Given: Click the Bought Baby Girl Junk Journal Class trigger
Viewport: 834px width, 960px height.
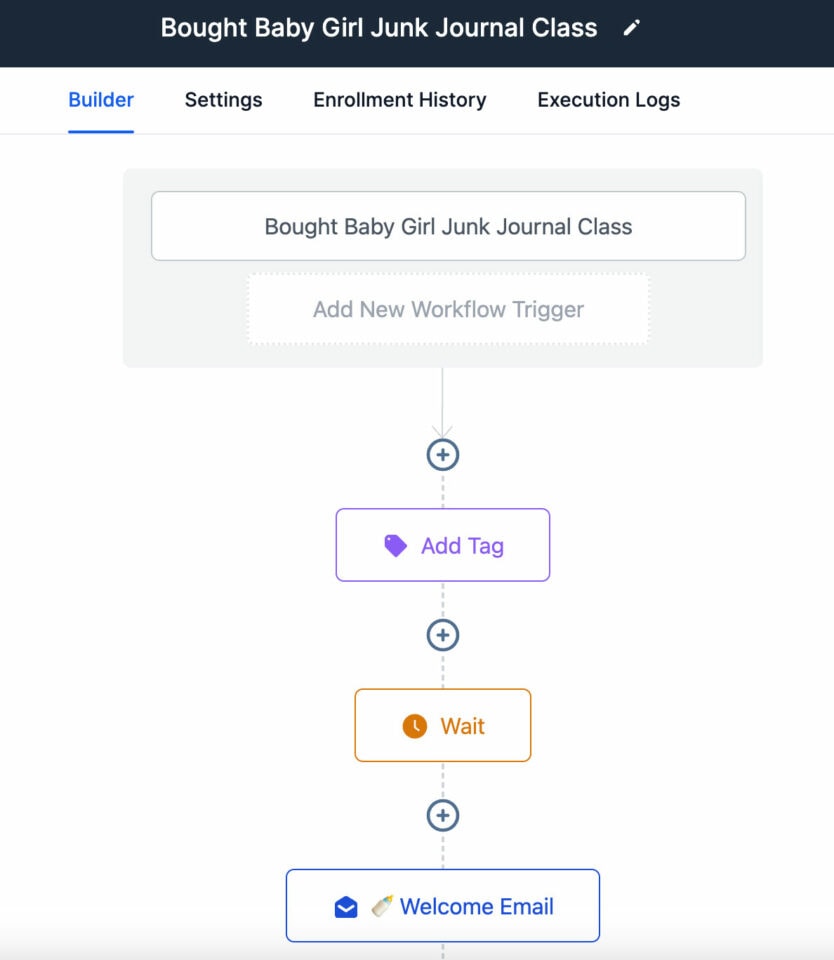Looking at the screenshot, I should 447,226.
